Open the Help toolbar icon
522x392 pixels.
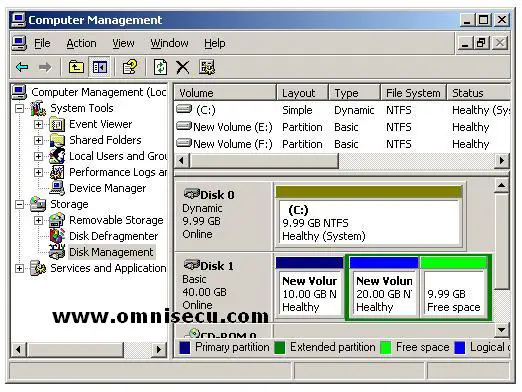130,67
